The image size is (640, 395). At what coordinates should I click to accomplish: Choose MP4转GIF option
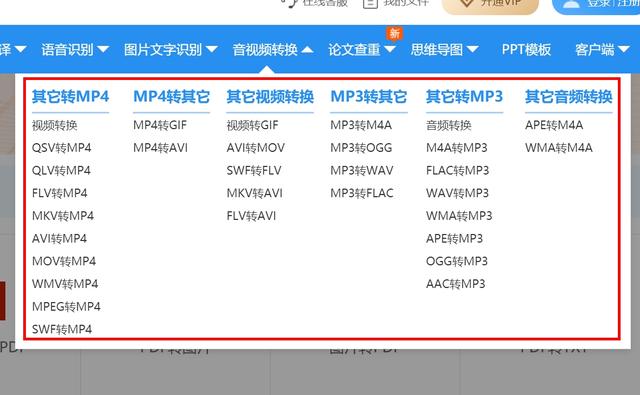160,125
